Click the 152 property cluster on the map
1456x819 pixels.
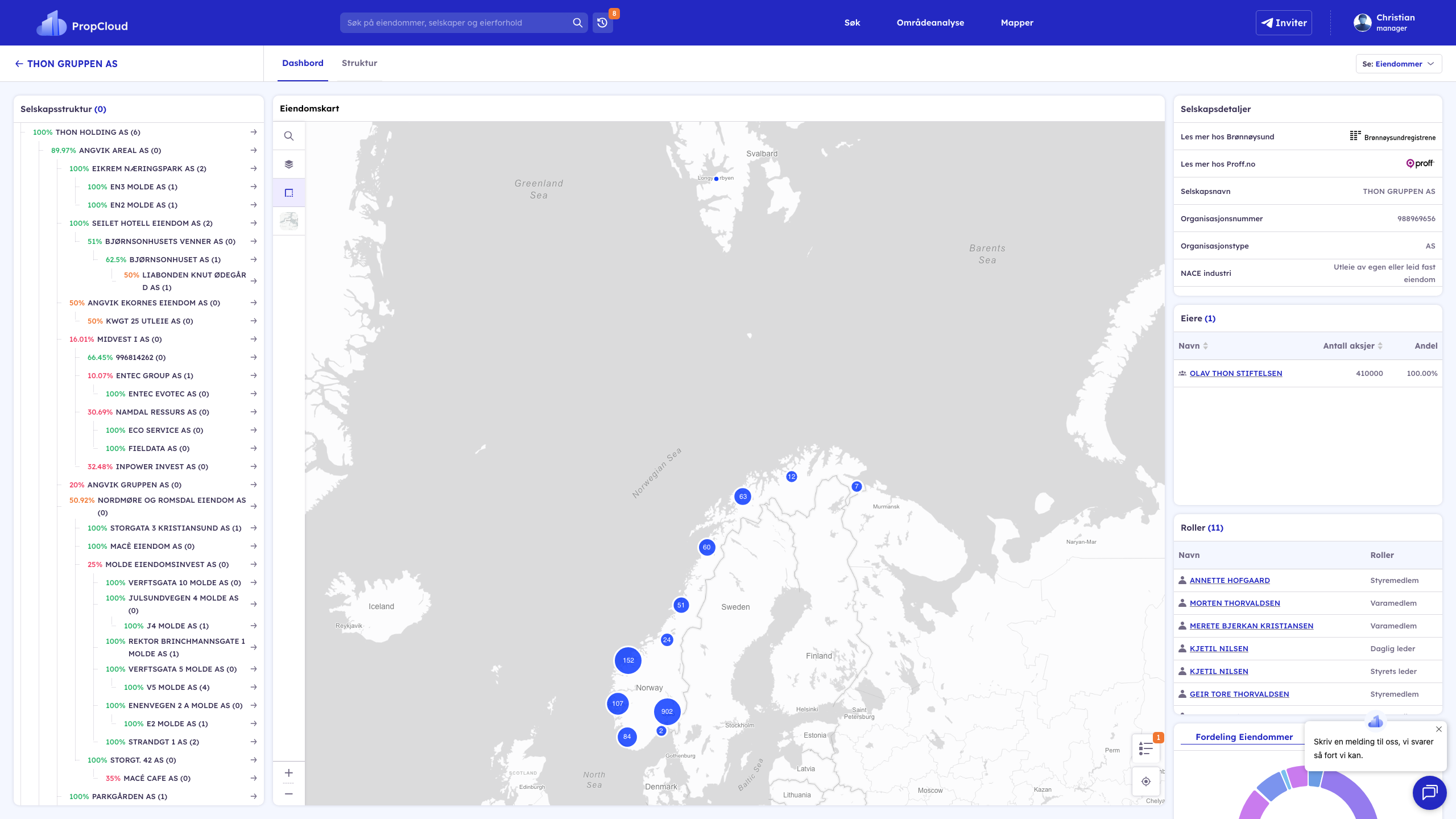pyautogui.click(x=628, y=660)
